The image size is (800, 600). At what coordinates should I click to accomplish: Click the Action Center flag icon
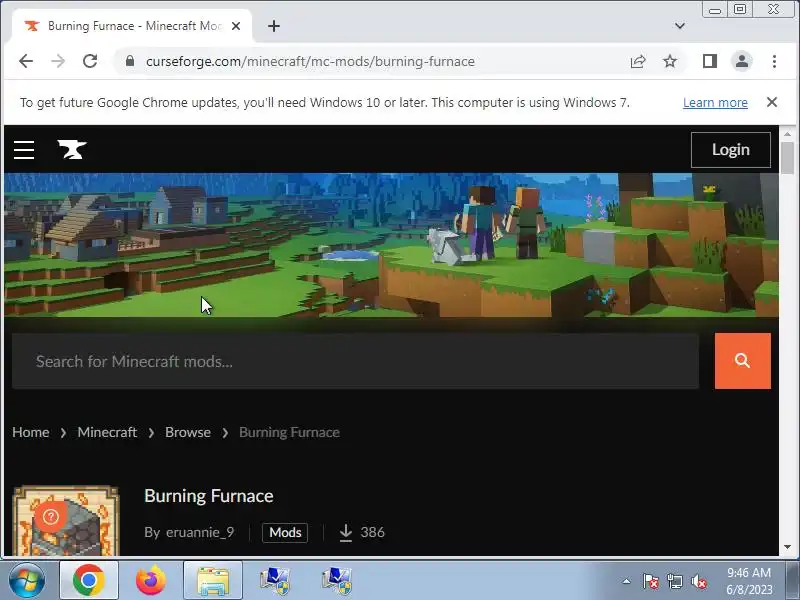651,581
